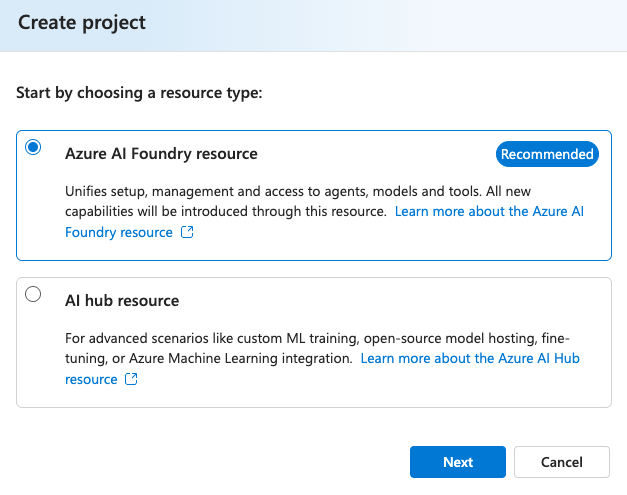The height and width of the screenshot is (495, 627).
Task: Open external link icon after Hub resource
Action: click(x=131, y=379)
